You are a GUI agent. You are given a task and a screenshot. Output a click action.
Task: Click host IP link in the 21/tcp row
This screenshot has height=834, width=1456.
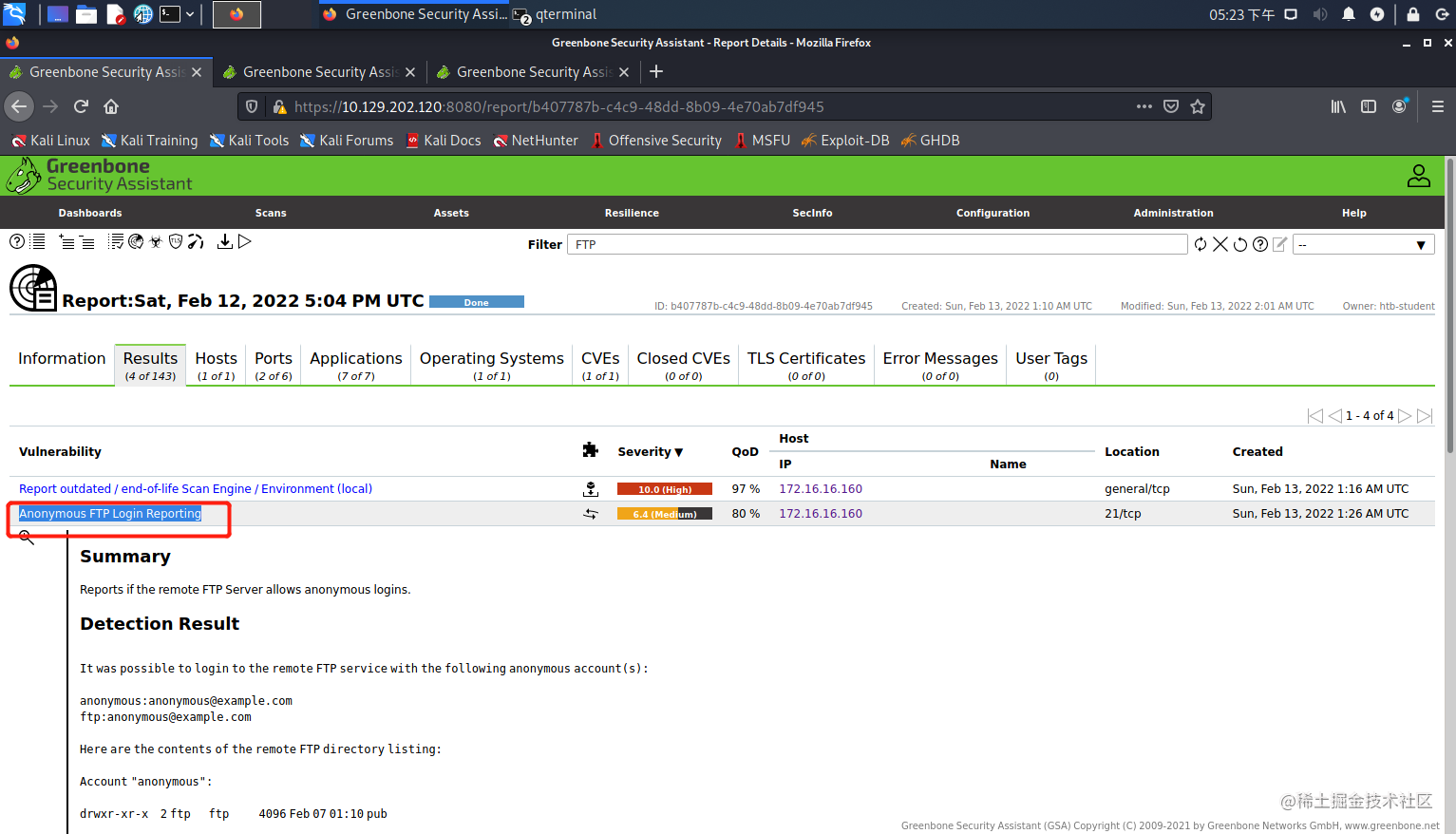click(x=821, y=514)
